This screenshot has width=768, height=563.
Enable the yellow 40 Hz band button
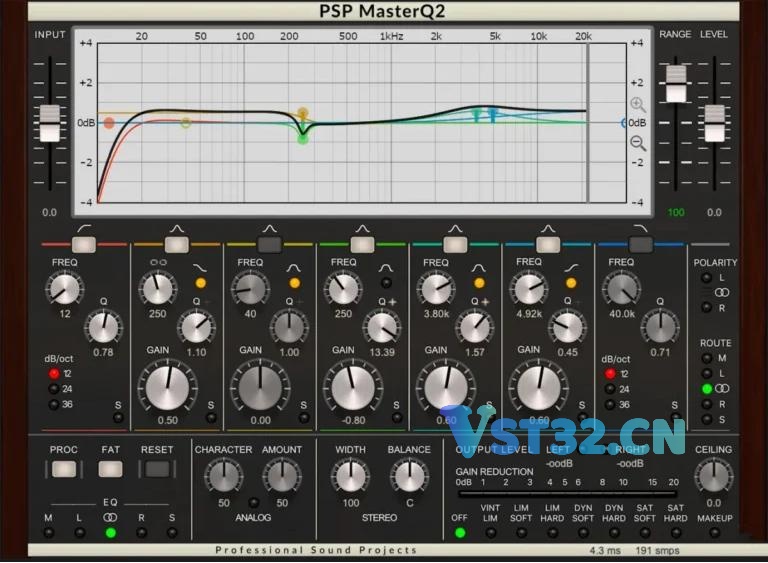[269, 244]
